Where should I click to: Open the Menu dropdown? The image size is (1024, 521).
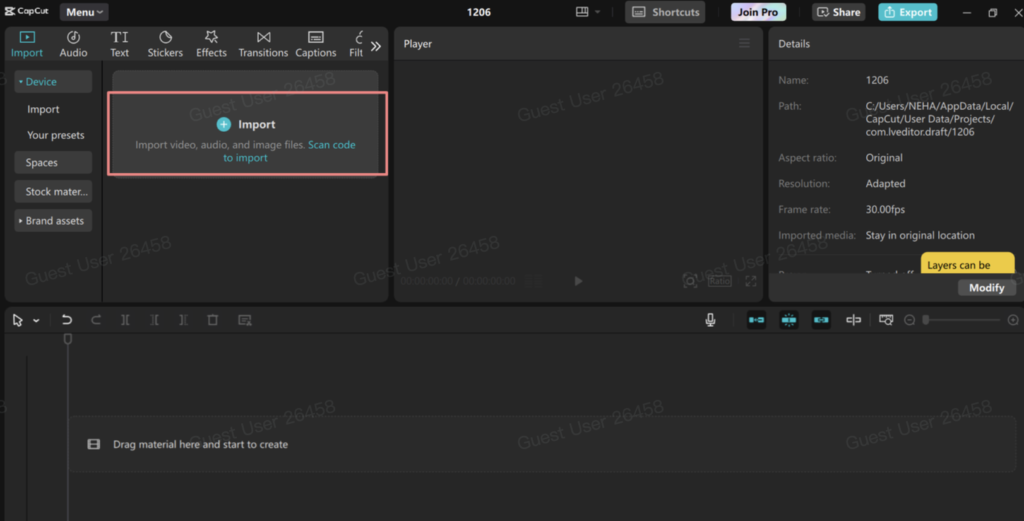[x=84, y=12]
